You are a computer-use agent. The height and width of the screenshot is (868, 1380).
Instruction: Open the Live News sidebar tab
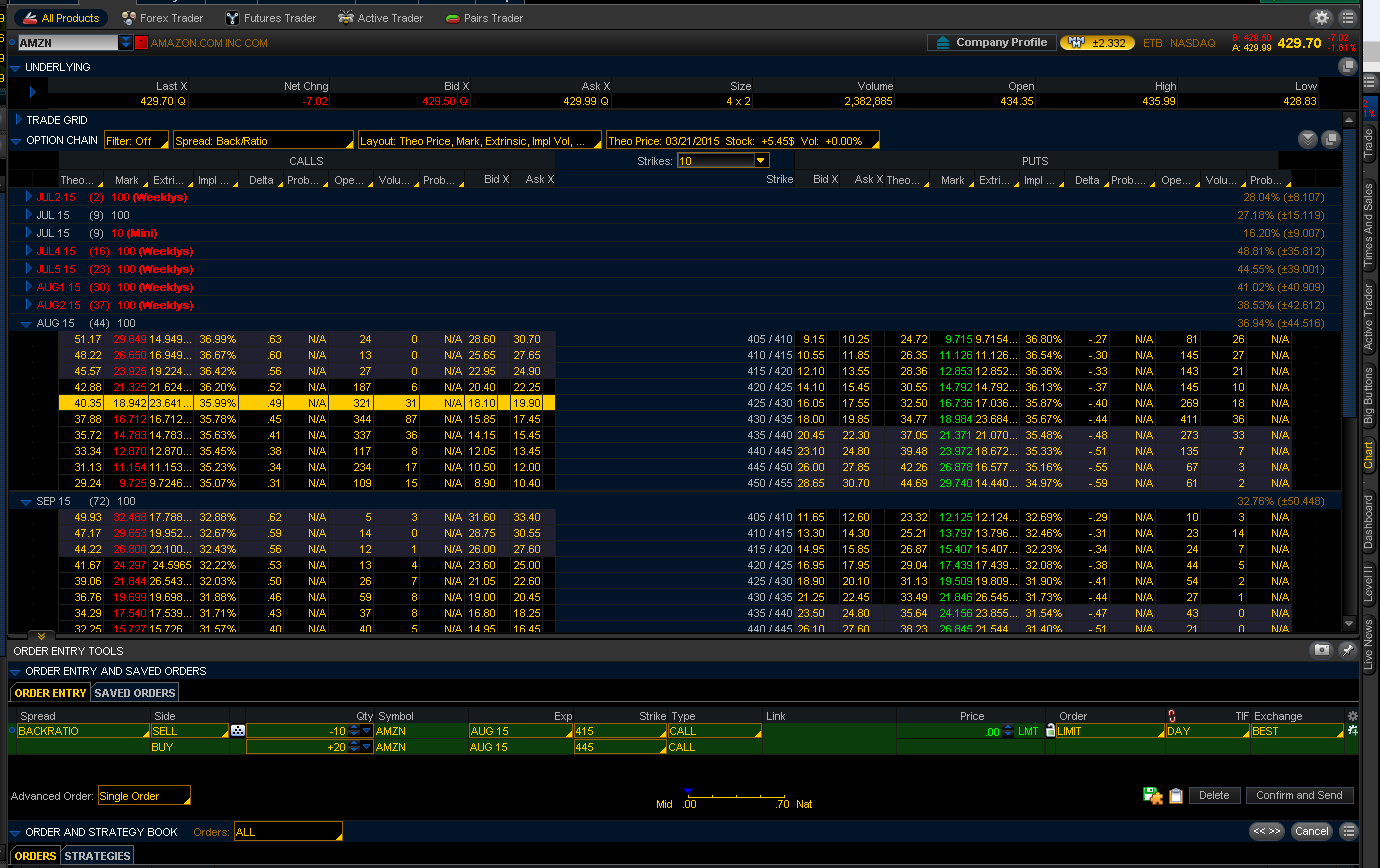point(1369,644)
